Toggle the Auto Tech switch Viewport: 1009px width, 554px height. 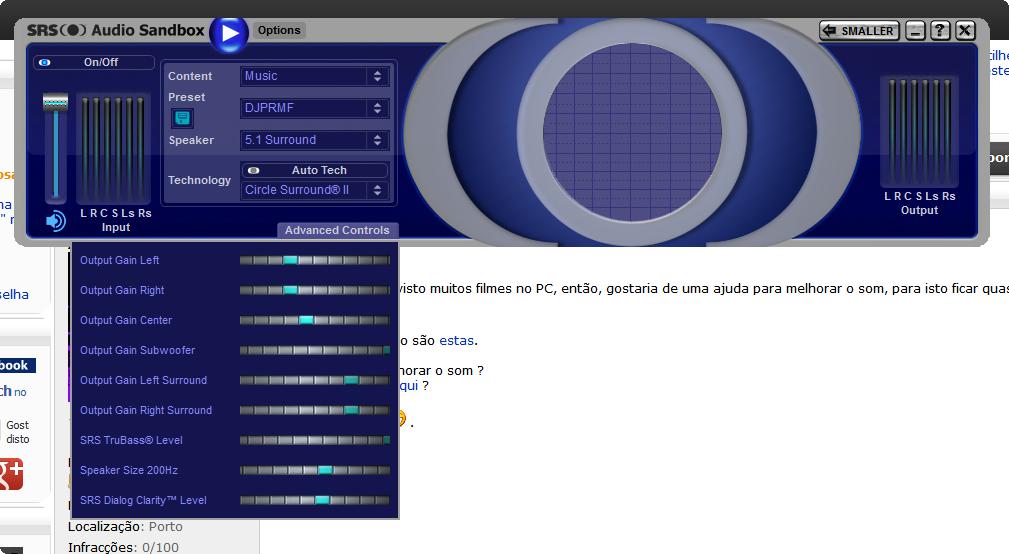click(314, 171)
